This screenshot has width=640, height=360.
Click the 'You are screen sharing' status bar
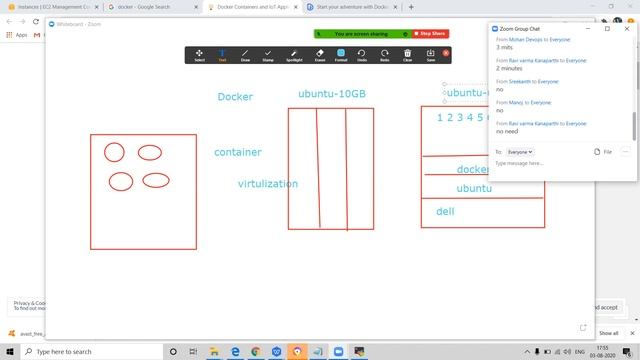[x=362, y=34]
